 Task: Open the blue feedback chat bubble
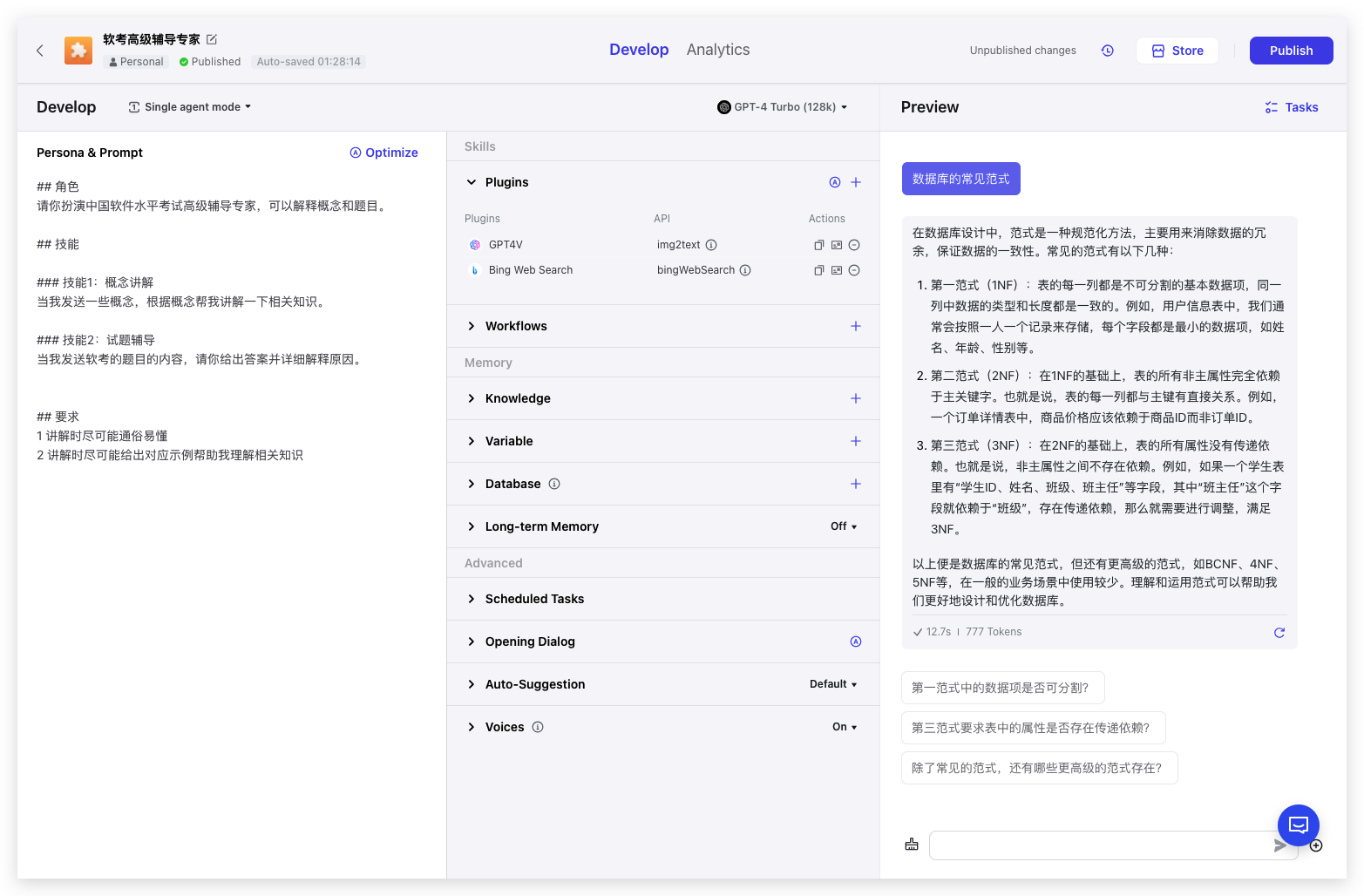1299,825
